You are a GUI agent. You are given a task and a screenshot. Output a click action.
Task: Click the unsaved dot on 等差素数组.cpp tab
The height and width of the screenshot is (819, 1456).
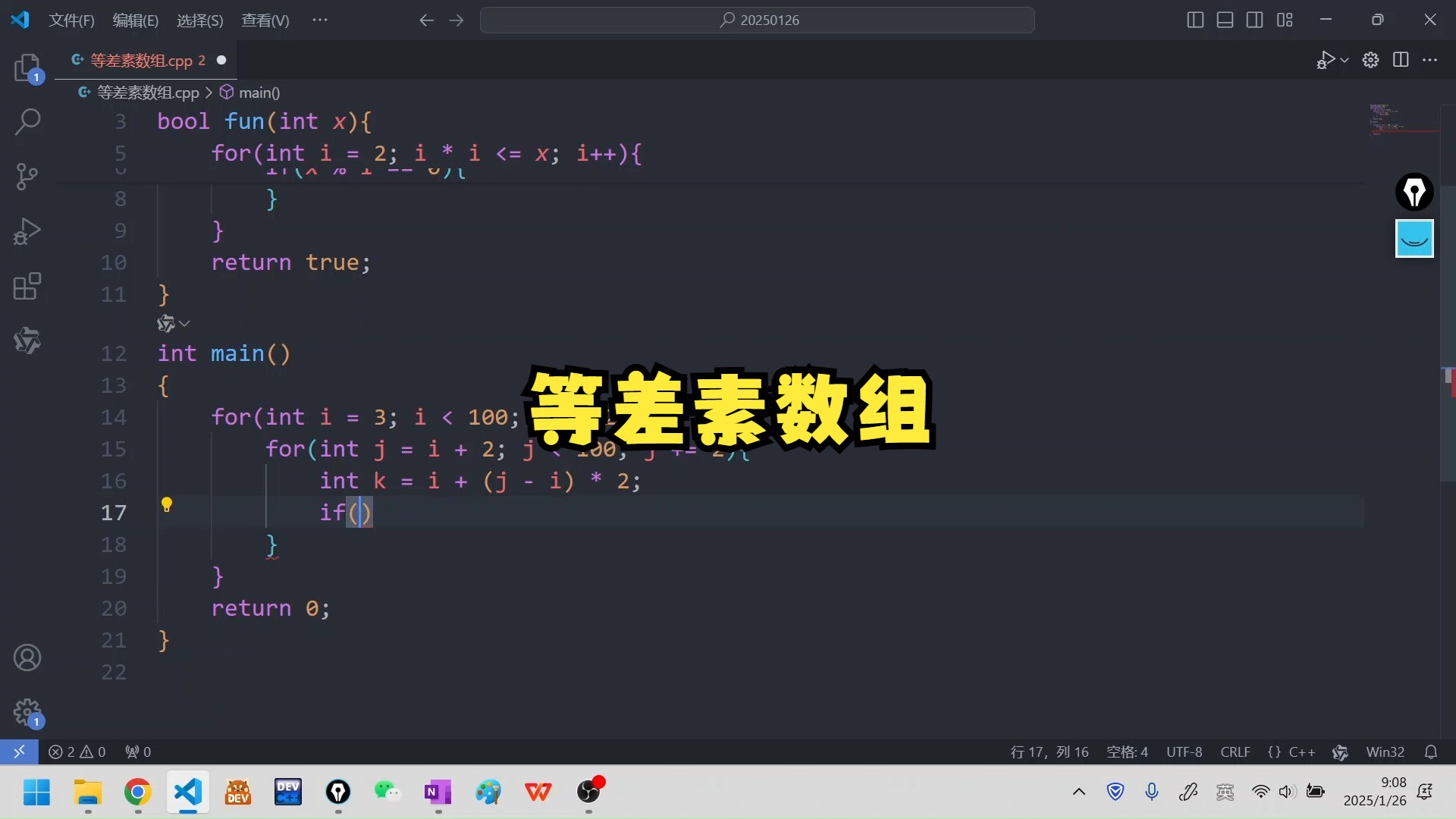coord(221,60)
